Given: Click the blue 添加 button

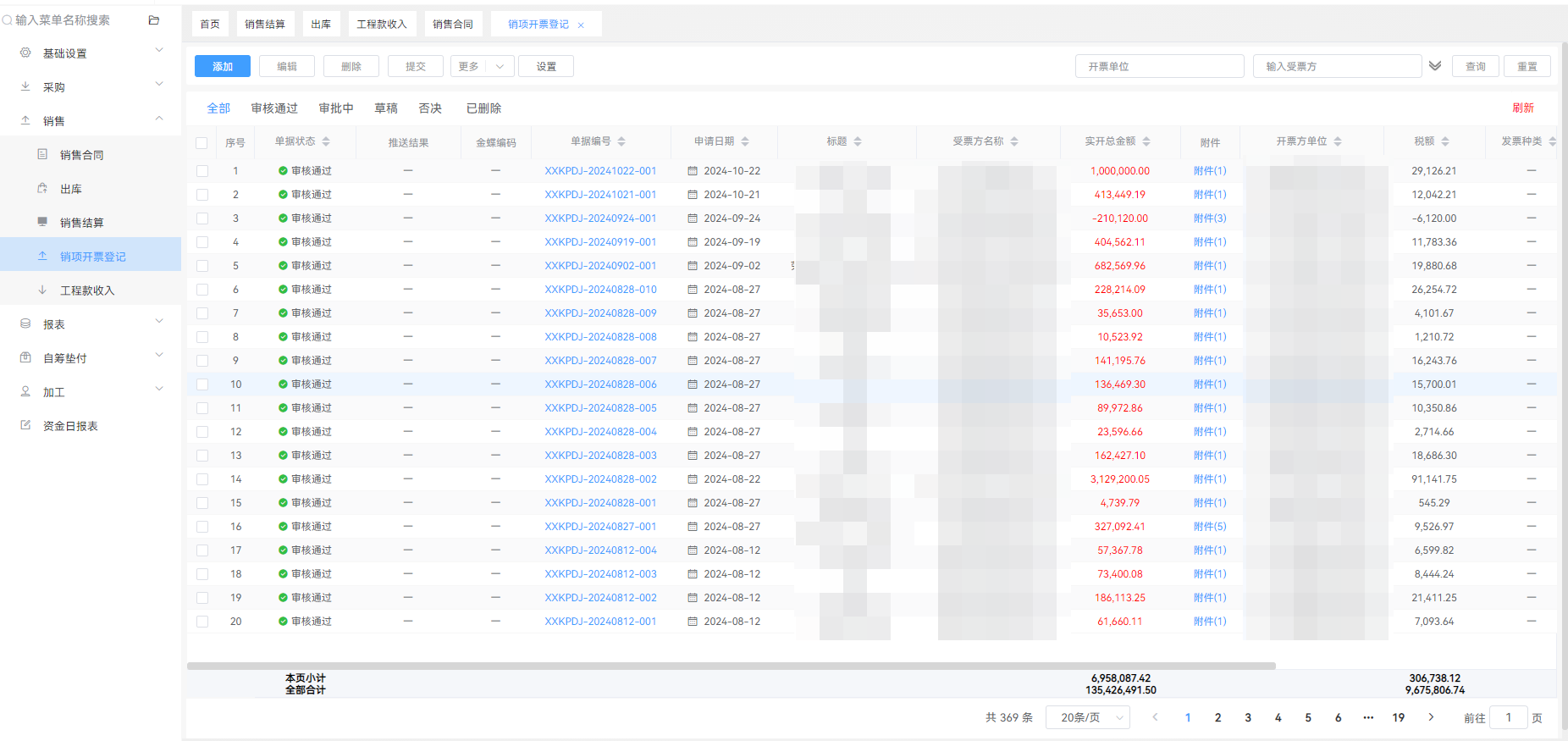Looking at the screenshot, I should [223, 66].
